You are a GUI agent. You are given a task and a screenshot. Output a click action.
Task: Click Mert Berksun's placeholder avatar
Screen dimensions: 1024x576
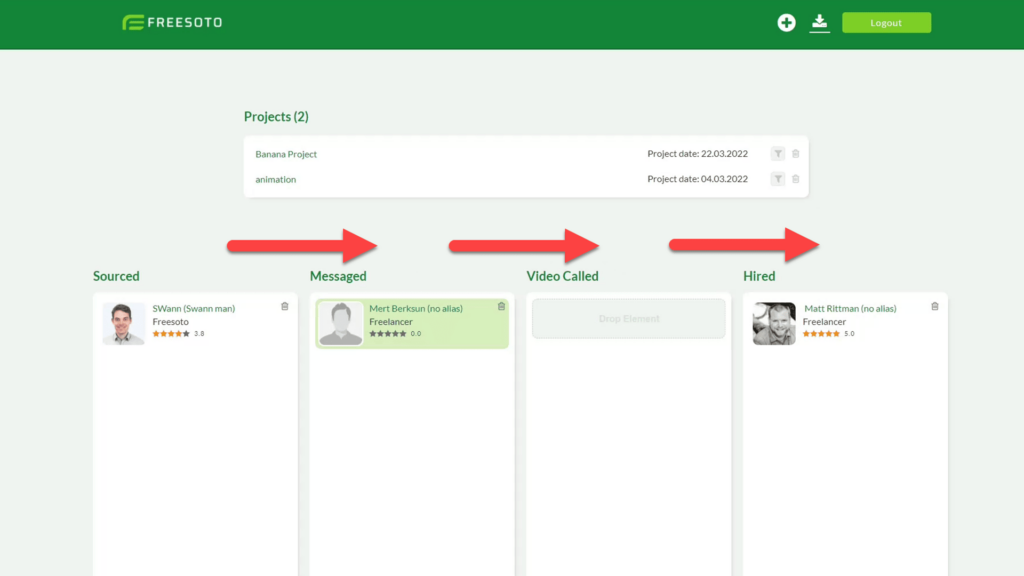[340, 323]
